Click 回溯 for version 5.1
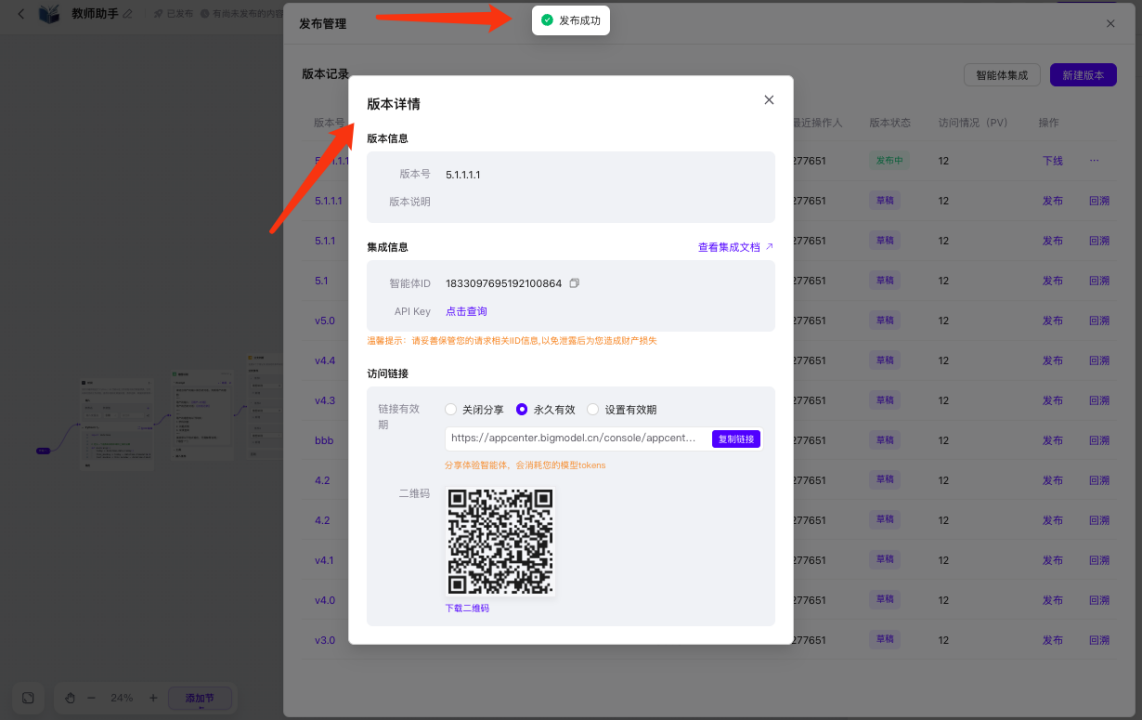The width and height of the screenshot is (1142, 720). pyautogui.click(x=1099, y=281)
